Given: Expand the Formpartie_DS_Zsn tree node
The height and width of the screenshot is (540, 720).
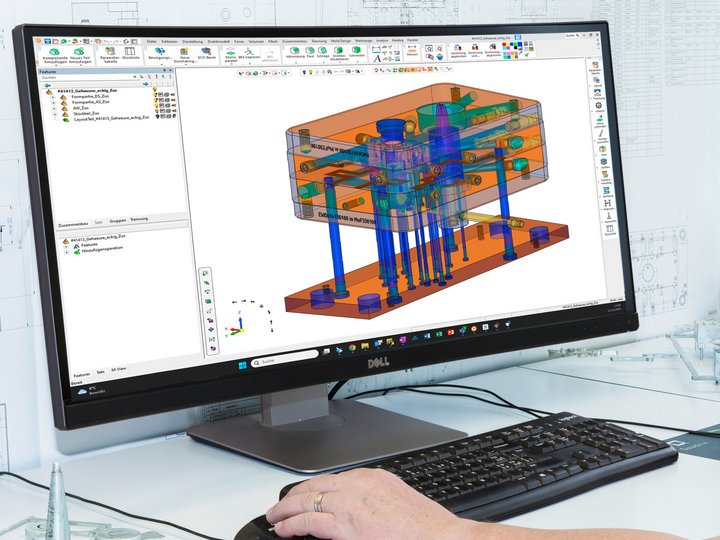Looking at the screenshot, I should [x=52, y=95].
